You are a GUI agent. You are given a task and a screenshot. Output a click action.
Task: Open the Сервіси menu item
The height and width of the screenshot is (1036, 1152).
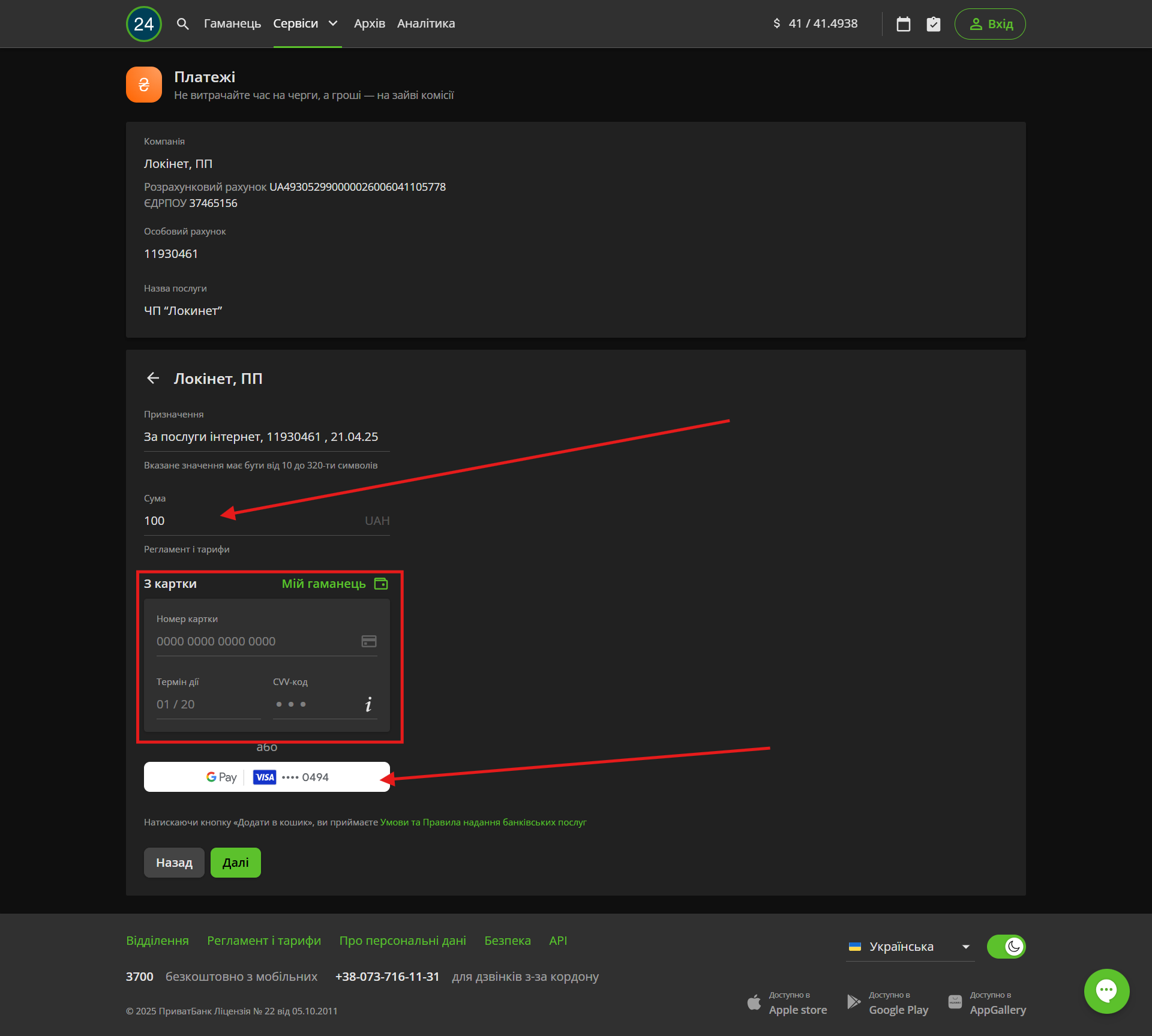coord(296,23)
